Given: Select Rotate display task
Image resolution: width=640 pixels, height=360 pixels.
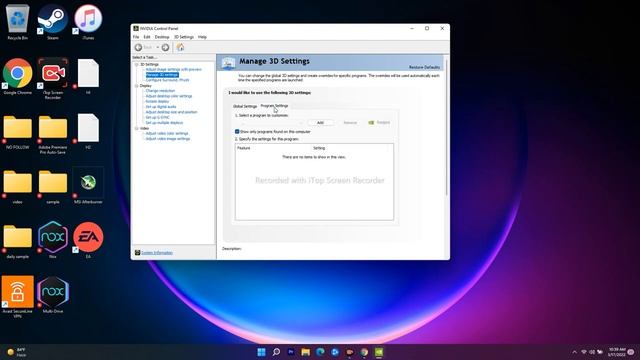Looking at the screenshot, I should (x=157, y=101).
